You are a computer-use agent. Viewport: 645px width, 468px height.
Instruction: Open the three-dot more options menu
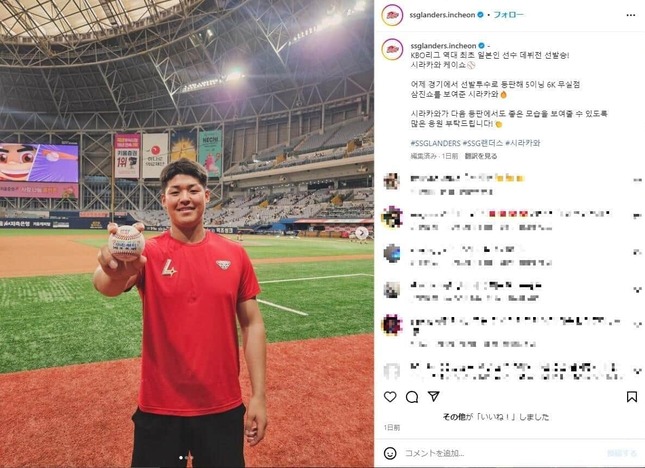pyautogui.click(x=631, y=15)
